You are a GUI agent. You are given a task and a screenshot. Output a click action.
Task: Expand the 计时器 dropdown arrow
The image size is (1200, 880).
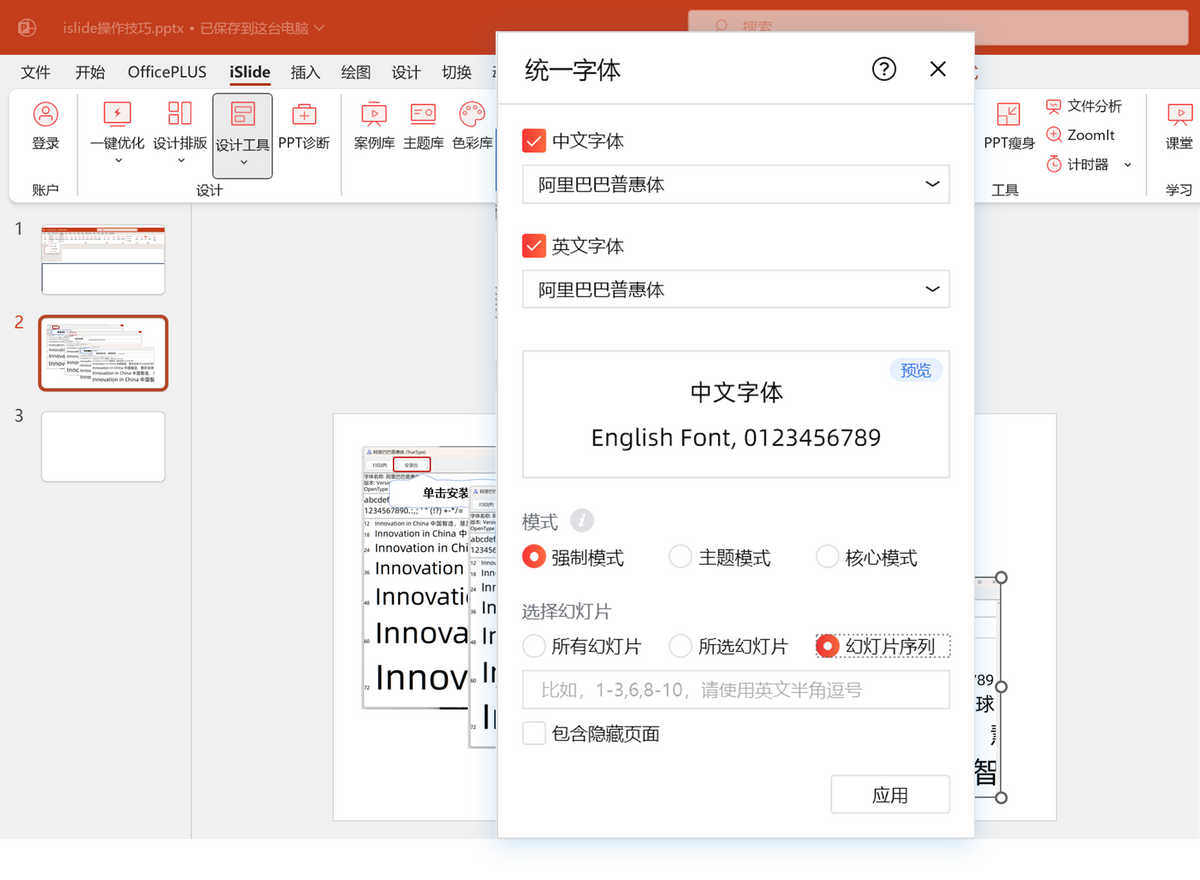pyautogui.click(x=1130, y=164)
